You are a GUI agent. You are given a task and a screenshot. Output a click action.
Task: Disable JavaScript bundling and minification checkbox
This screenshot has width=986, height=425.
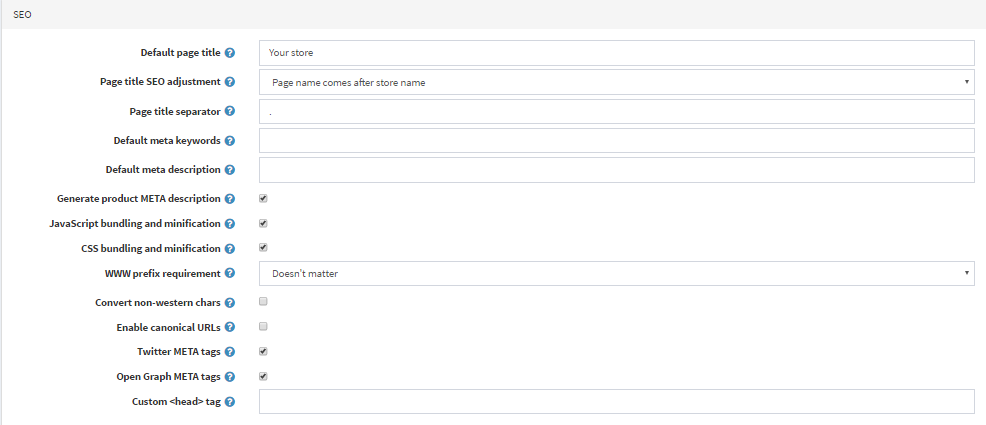[263, 224]
